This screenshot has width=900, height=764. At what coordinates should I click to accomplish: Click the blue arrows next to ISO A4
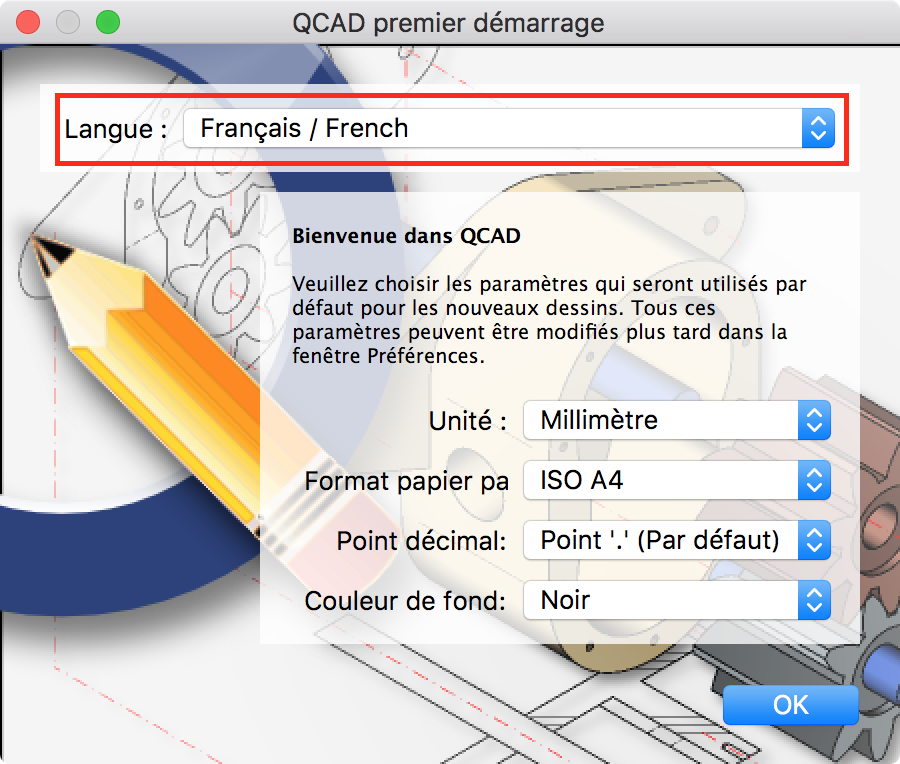814,481
